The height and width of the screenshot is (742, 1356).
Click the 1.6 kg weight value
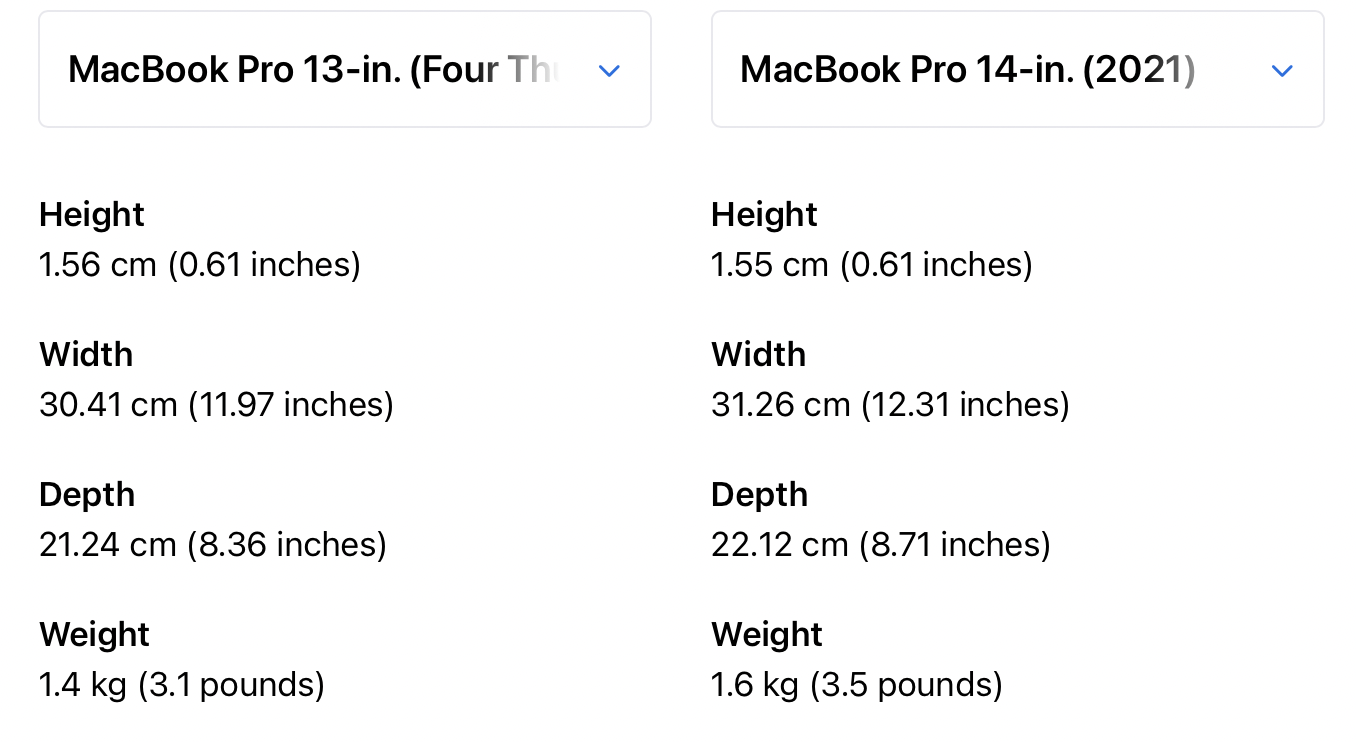[857, 685]
